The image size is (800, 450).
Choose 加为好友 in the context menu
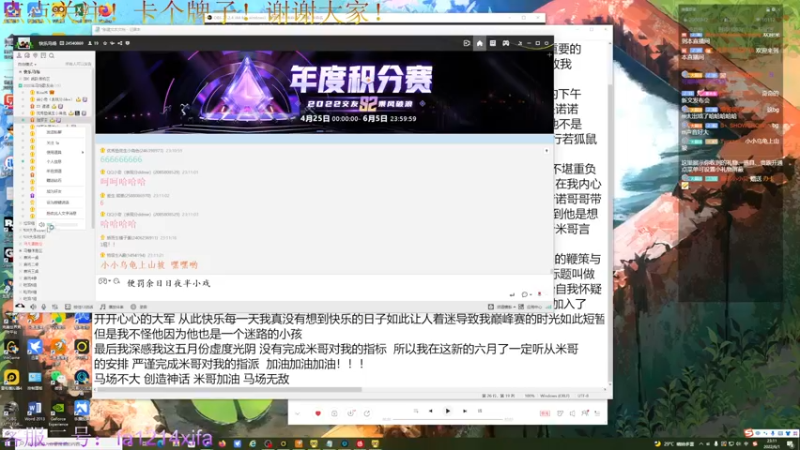point(54,191)
